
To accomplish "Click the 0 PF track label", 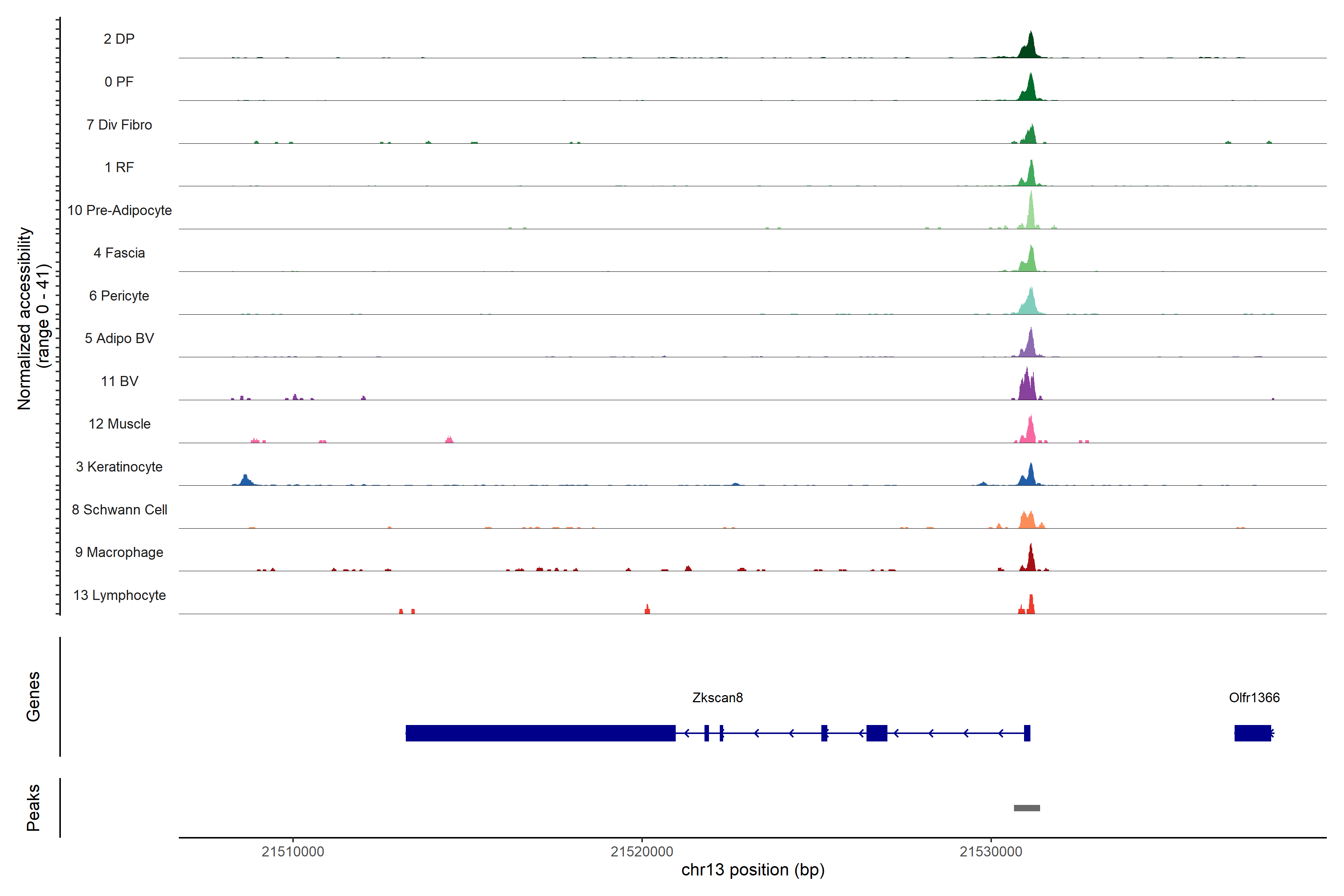I will tap(119, 82).
